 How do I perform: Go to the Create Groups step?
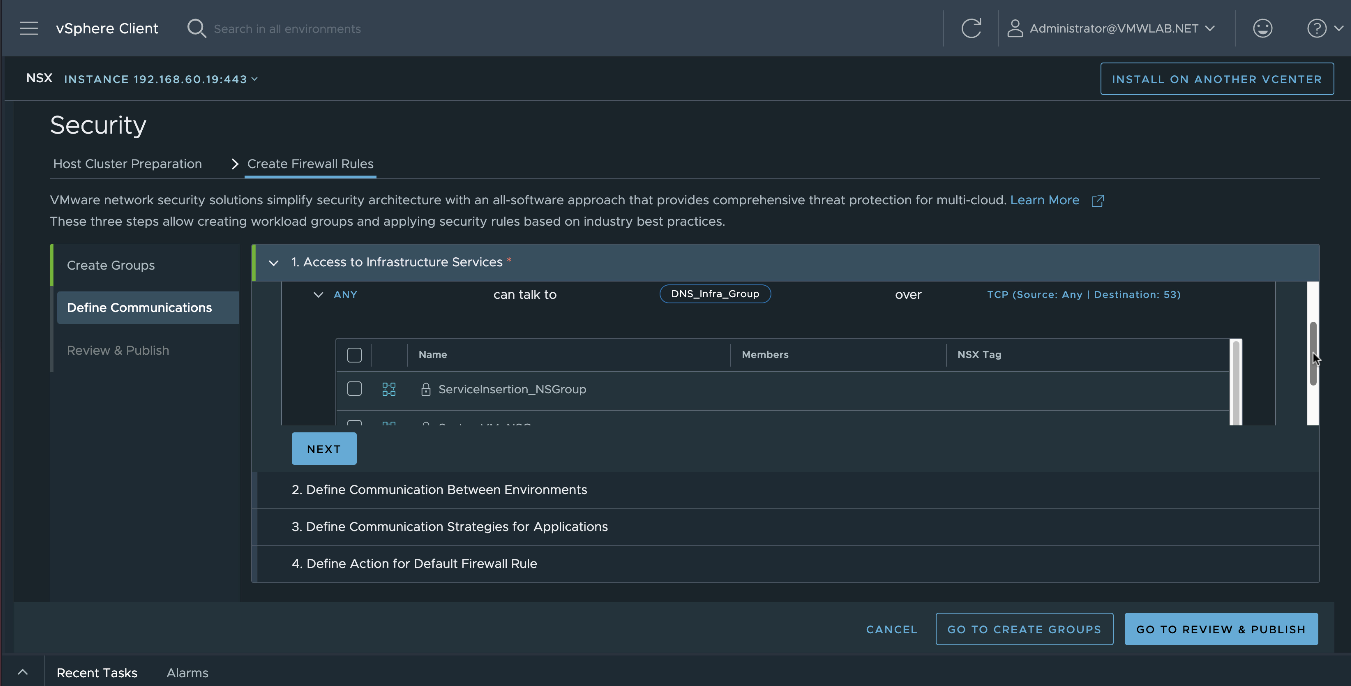pyautogui.click(x=147, y=265)
